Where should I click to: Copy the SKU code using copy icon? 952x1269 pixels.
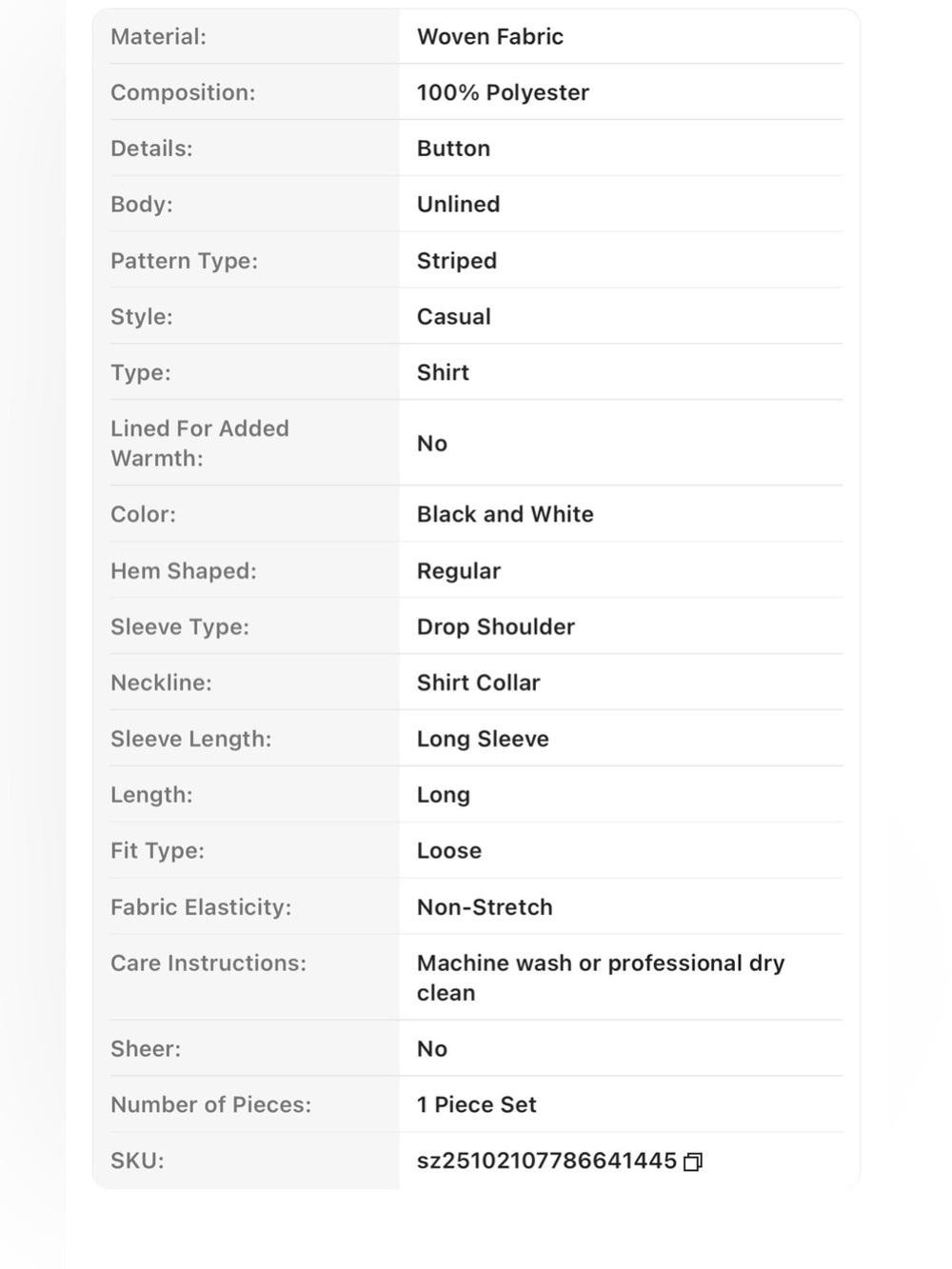[x=693, y=1161]
